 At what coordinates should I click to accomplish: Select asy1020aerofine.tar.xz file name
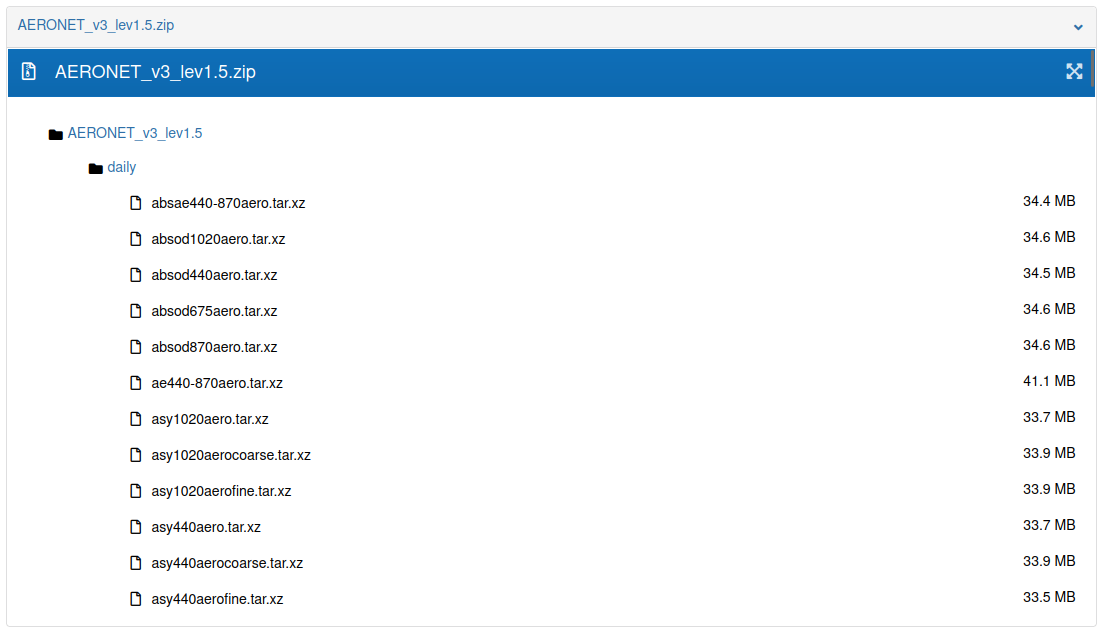[221, 491]
